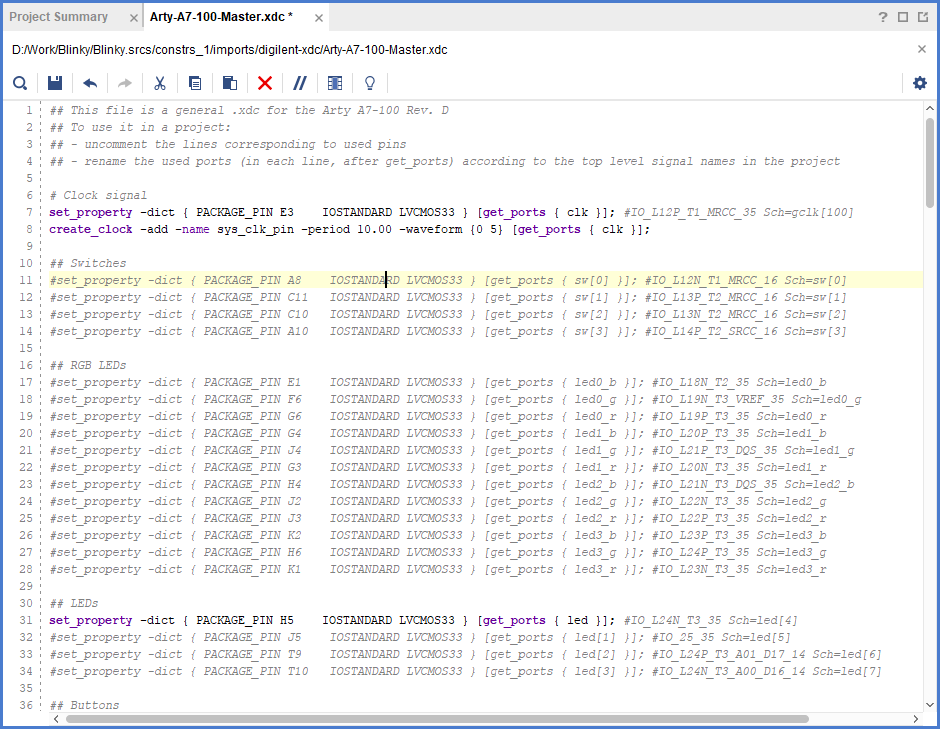940x729 pixels.
Task: Click the '## LEDs' header on line 30
Action: [74, 603]
